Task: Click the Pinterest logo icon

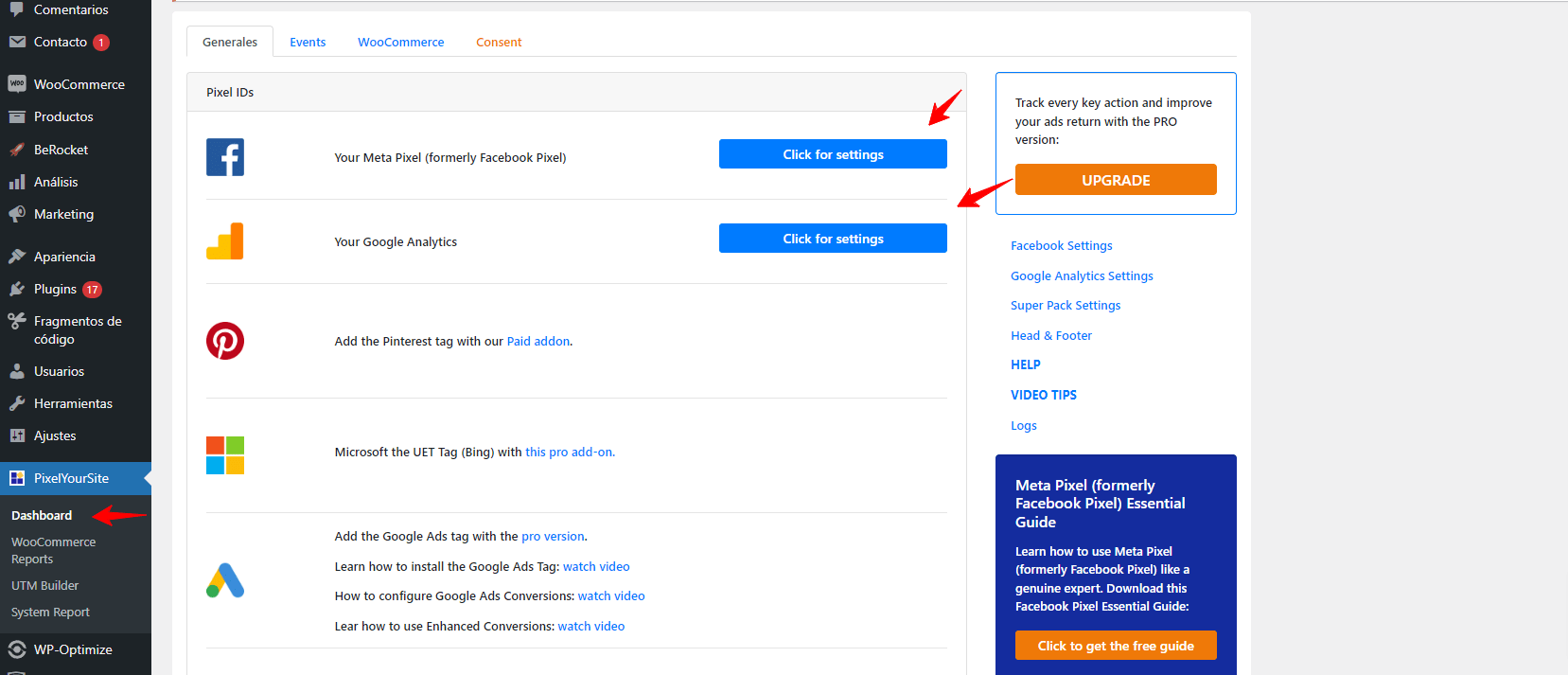Action: [x=225, y=341]
